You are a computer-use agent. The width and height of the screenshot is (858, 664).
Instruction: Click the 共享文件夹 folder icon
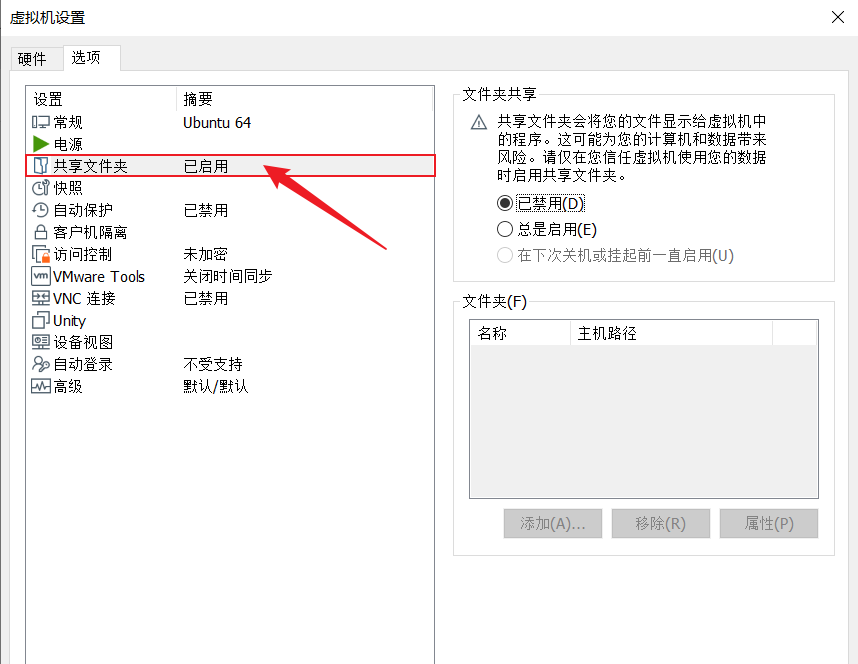tap(41, 166)
